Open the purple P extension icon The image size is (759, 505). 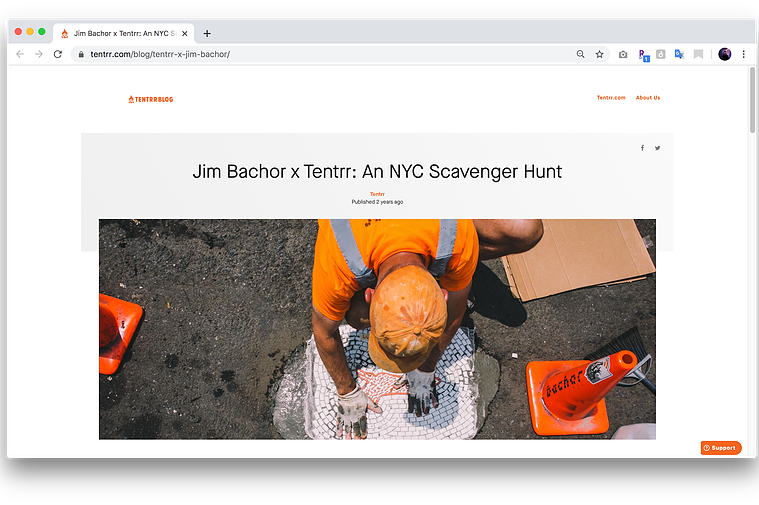(x=643, y=55)
